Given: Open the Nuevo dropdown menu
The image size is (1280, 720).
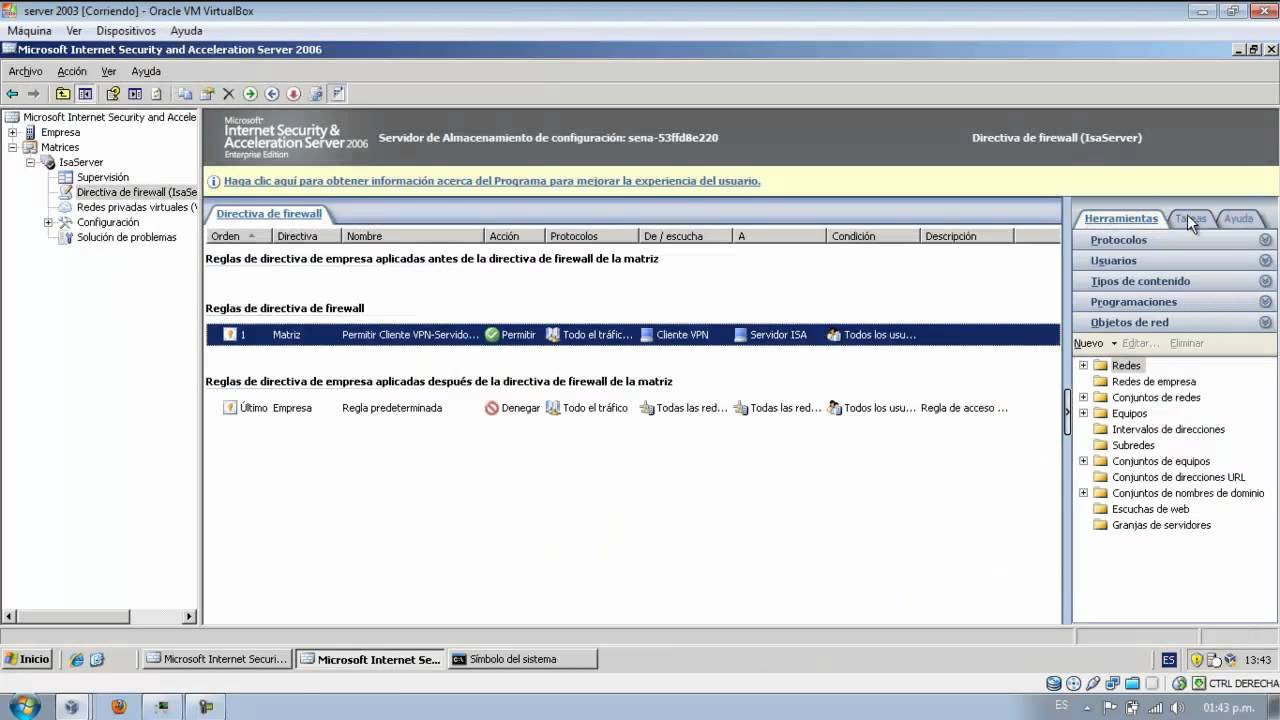Looking at the screenshot, I should (1095, 343).
